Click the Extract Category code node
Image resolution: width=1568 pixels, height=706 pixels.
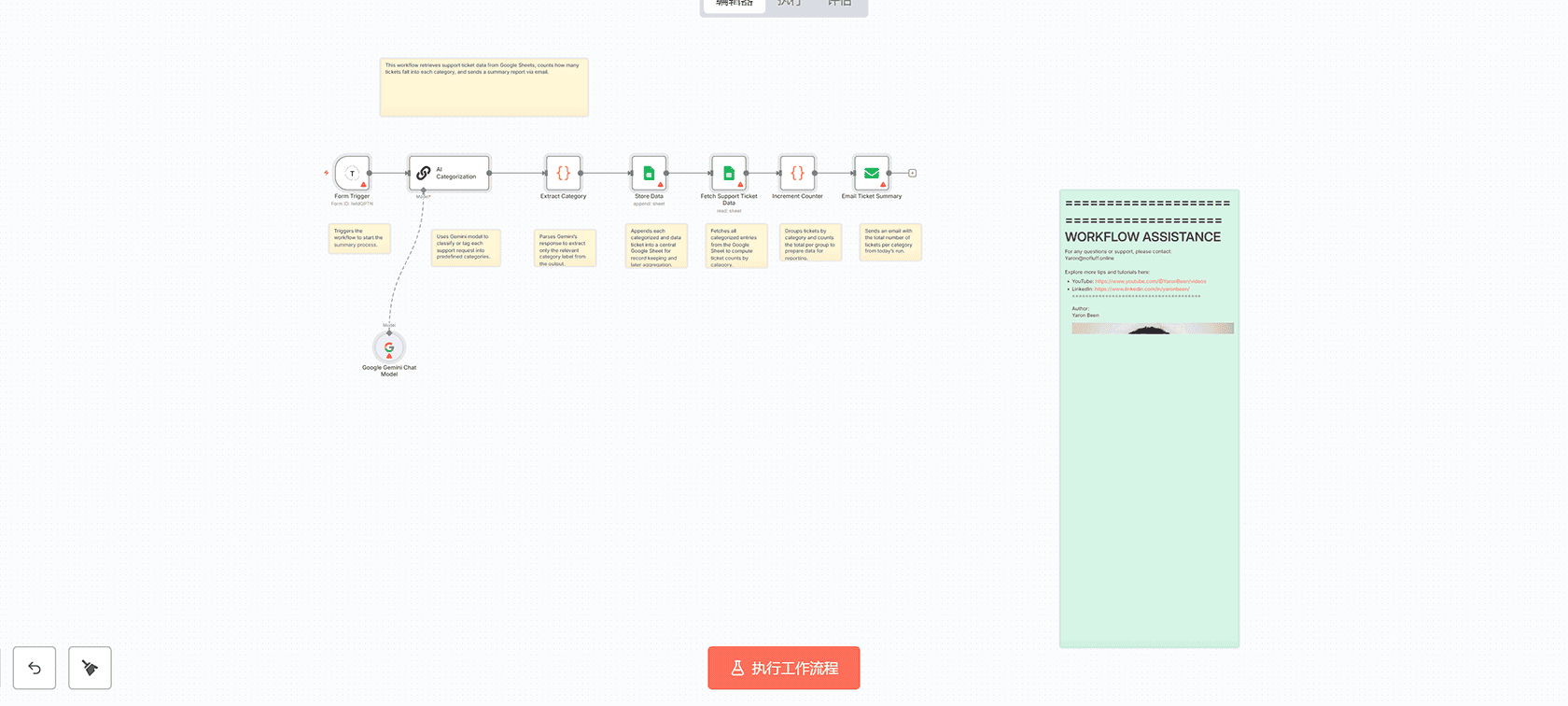(x=563, y=173)
